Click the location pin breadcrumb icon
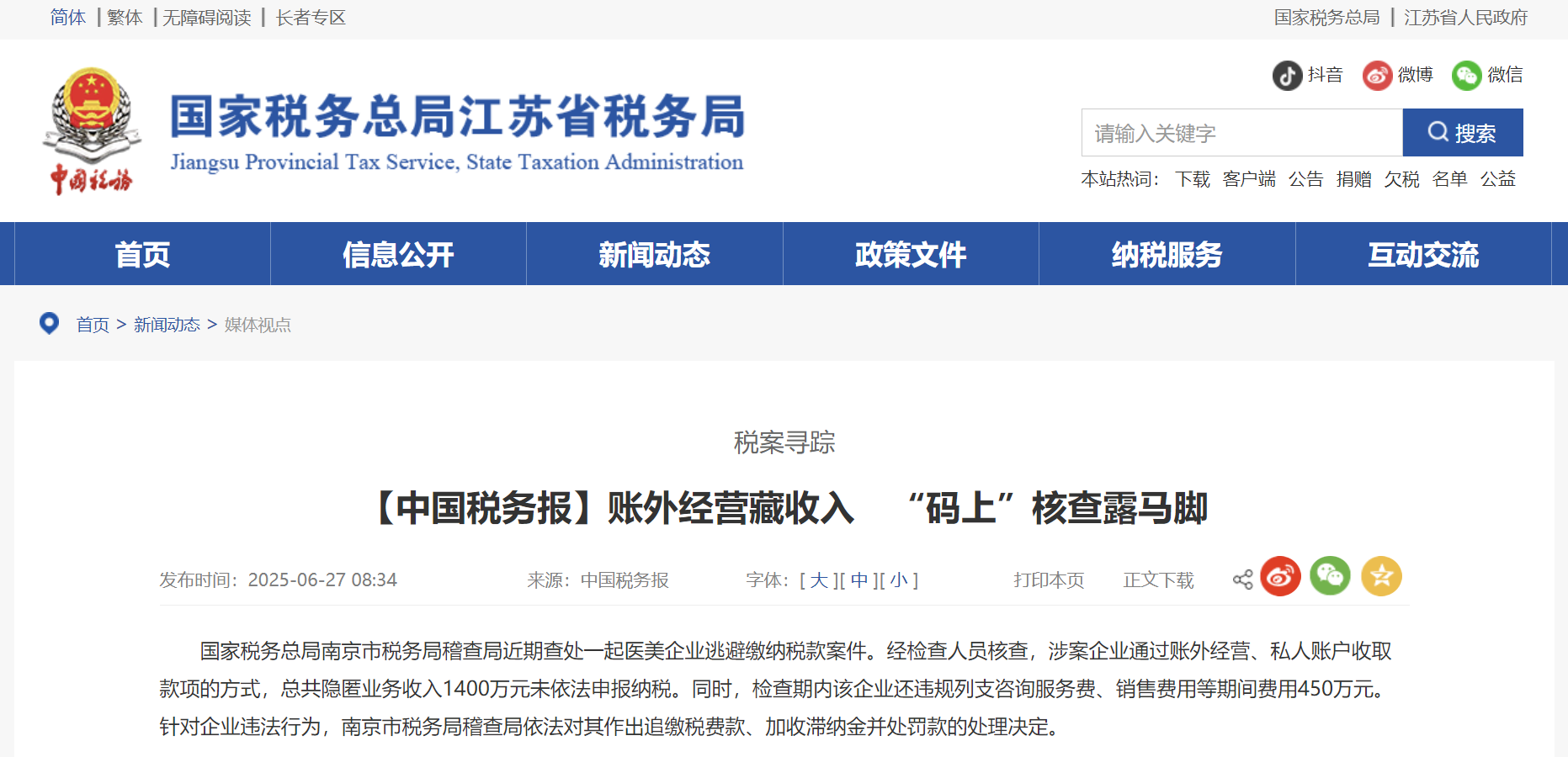 (50, 323)
